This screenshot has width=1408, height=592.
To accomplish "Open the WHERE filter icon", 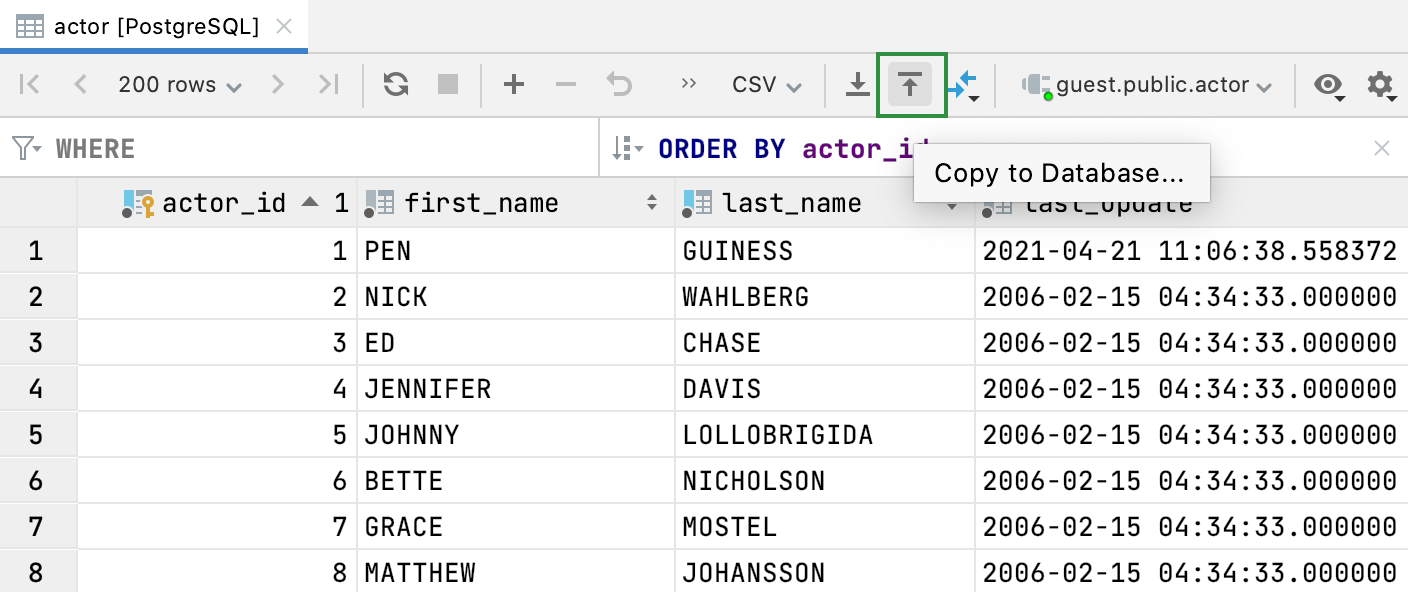I will (29, 147).
